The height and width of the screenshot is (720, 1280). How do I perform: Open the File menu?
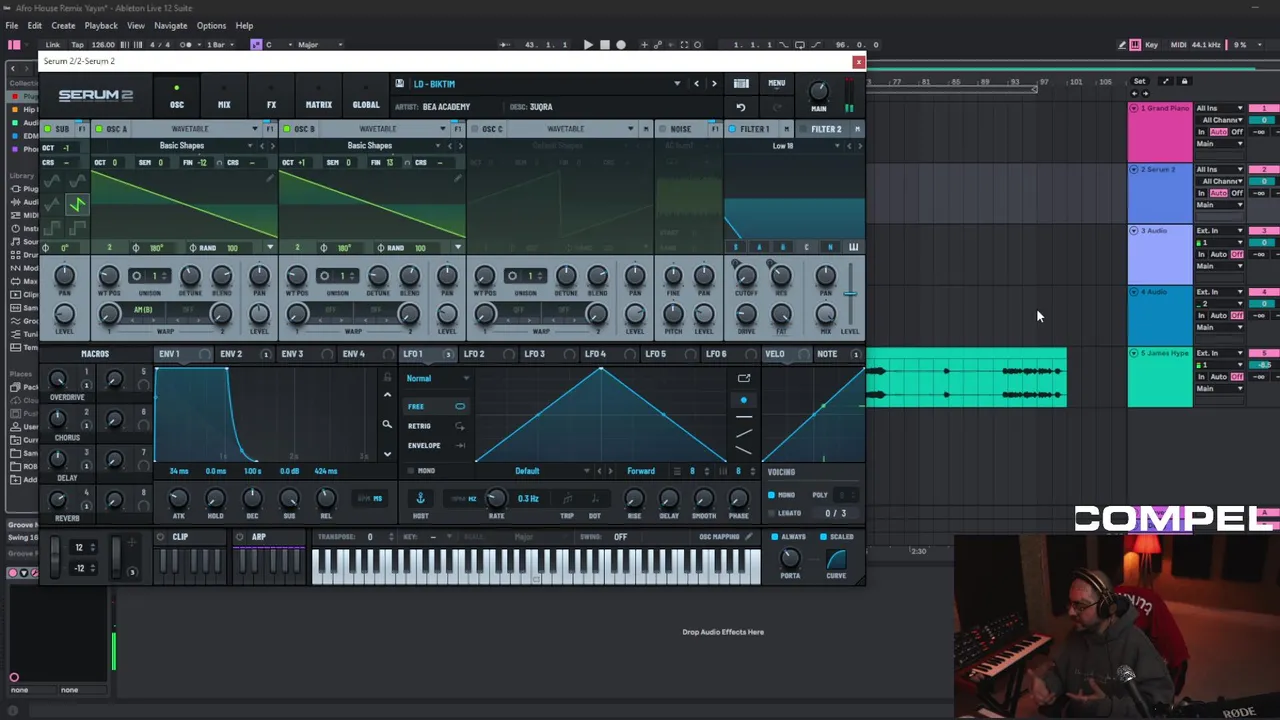(11, 25)
